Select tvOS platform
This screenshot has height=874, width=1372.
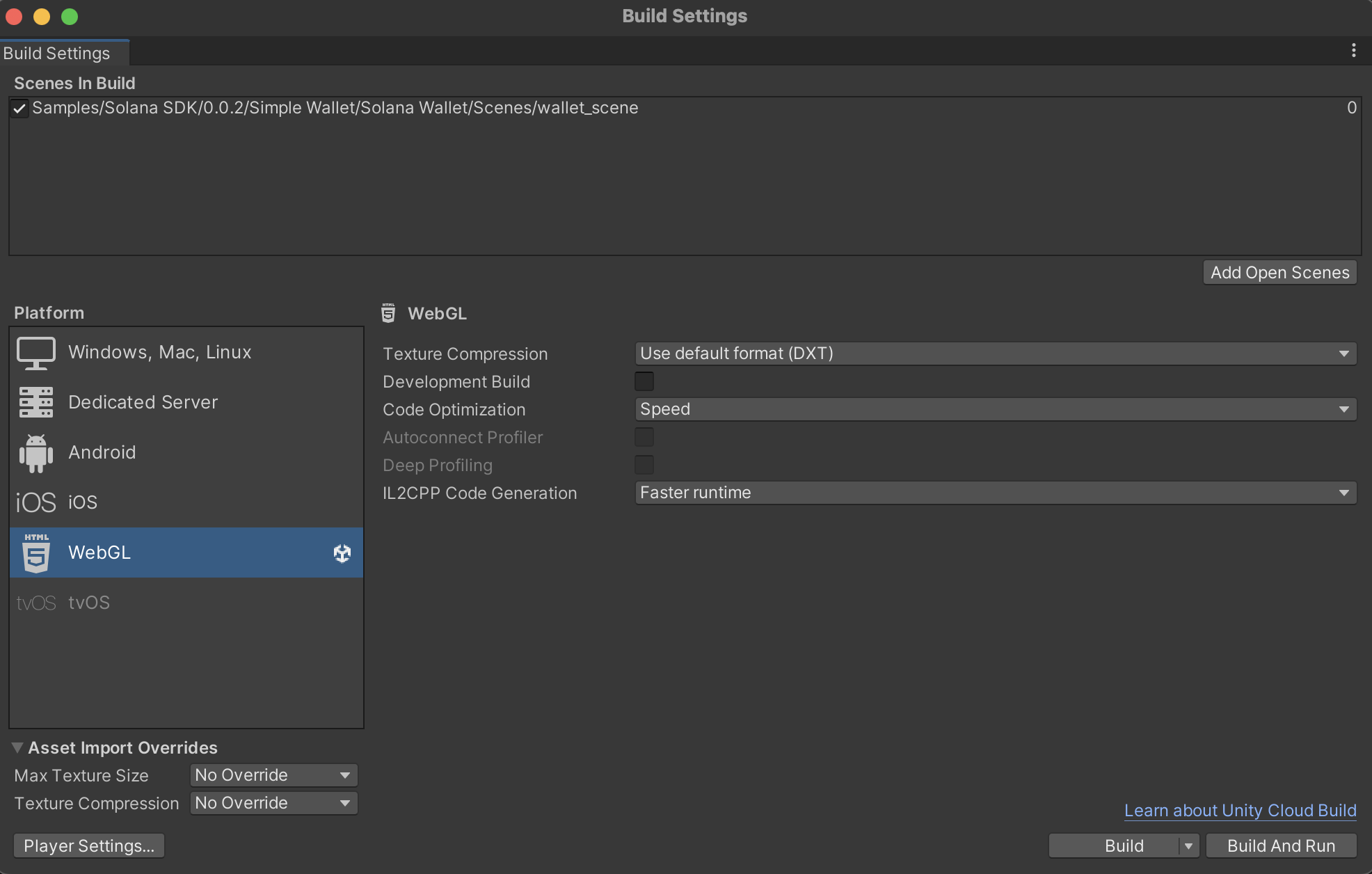pos(186,603)
